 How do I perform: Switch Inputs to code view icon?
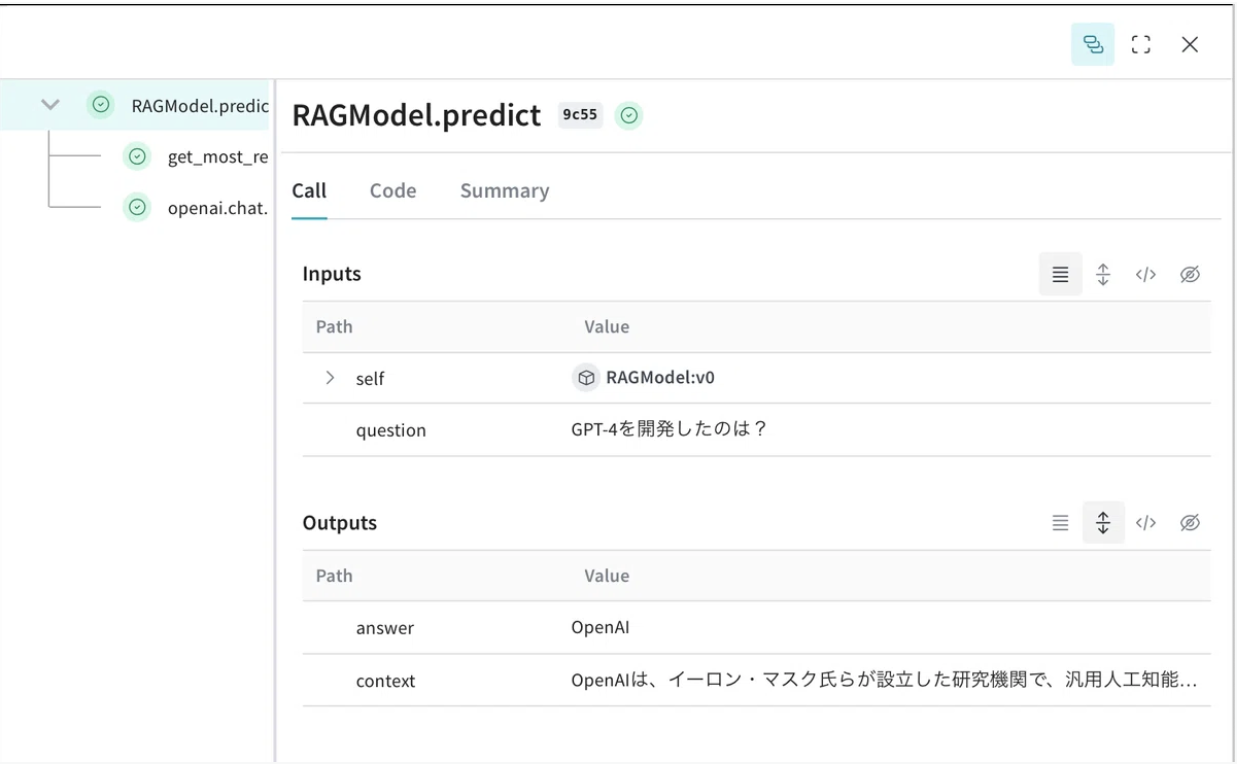[x=1146, y=274]
